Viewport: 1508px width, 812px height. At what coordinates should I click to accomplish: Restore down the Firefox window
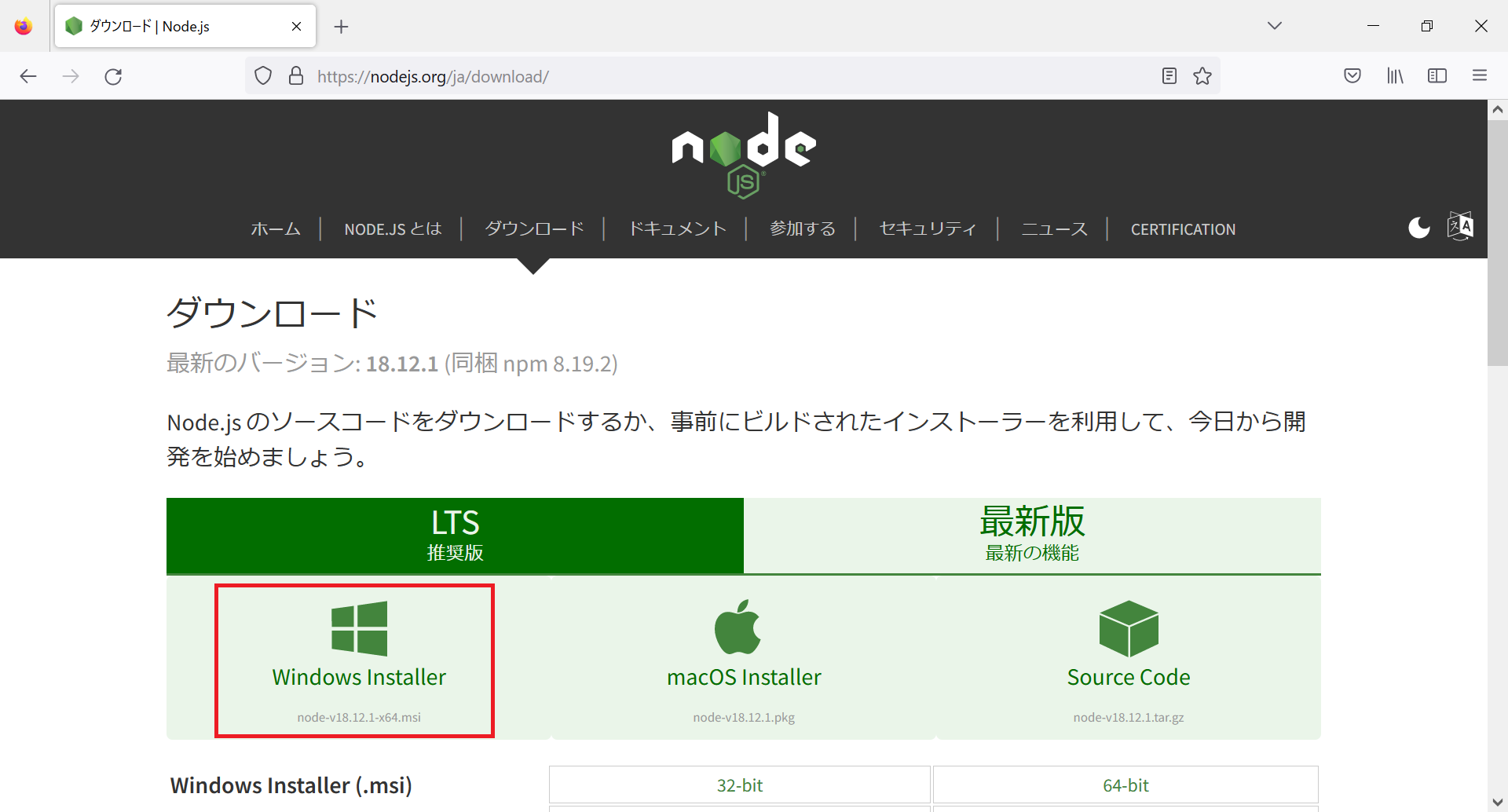[x=1427, y=26]
